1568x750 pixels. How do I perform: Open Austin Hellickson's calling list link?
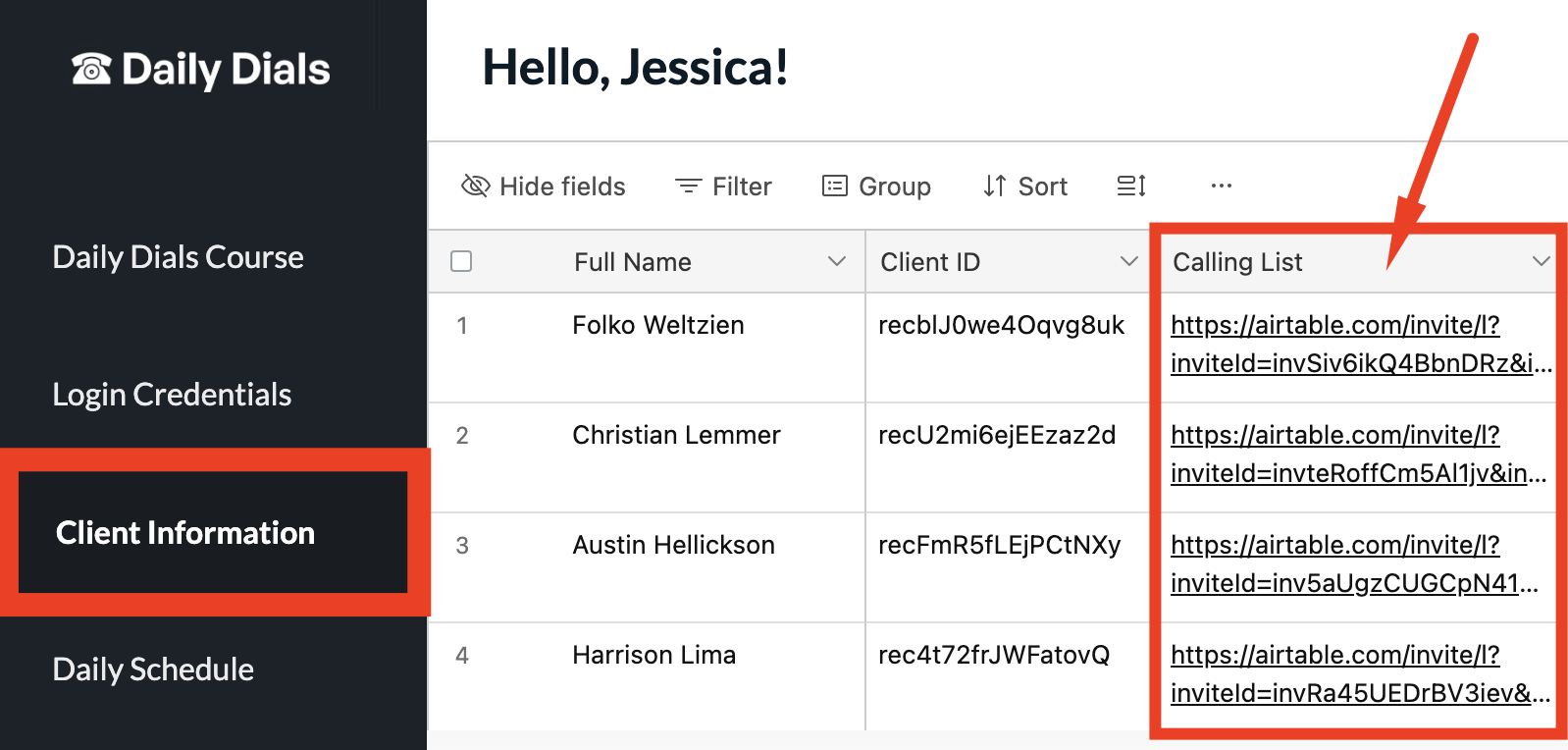[1354, 563]
